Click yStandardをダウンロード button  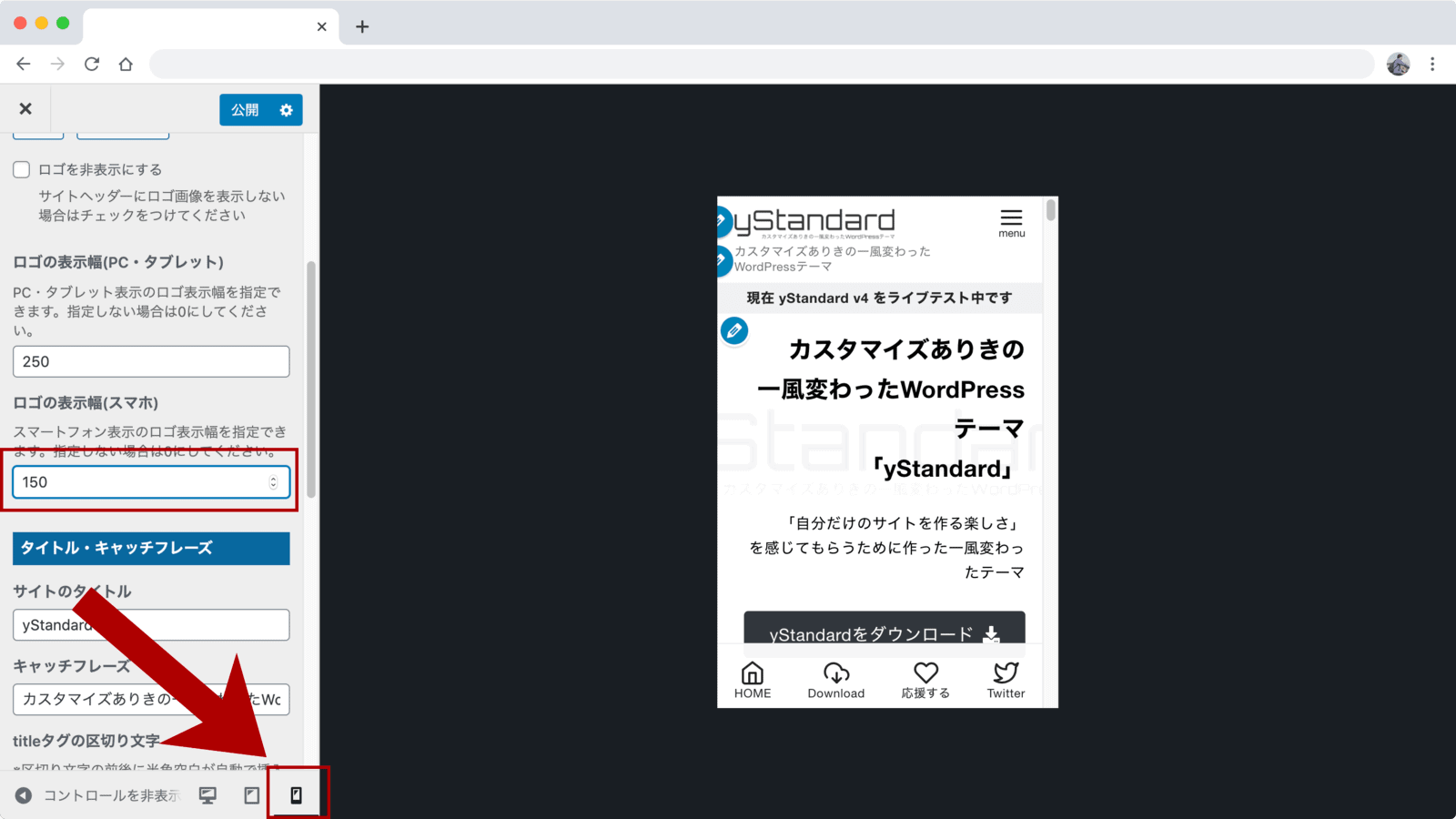[x=885, y=634]
